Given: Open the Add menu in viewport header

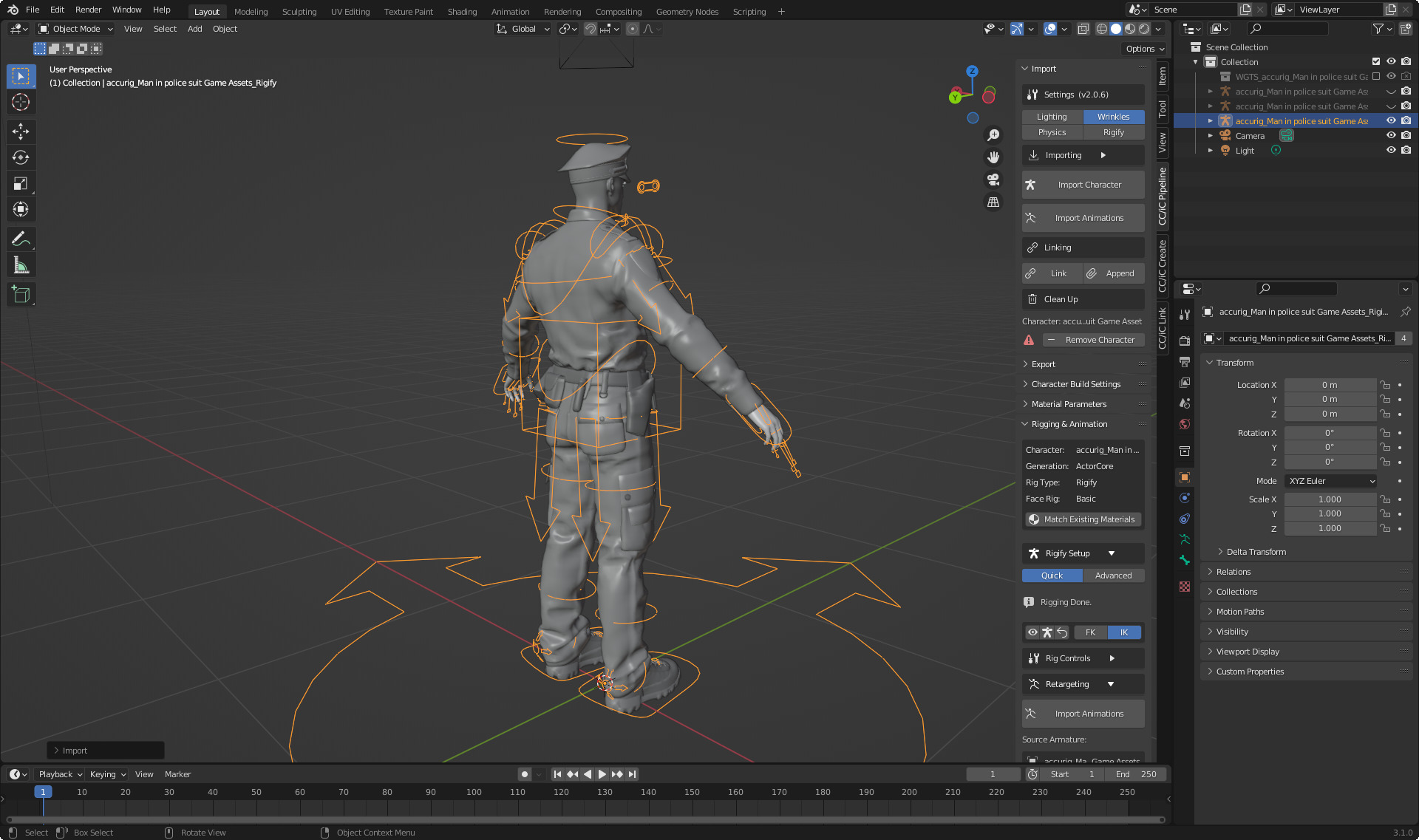Looking at the screenshot, I should (x=194, y=29).
